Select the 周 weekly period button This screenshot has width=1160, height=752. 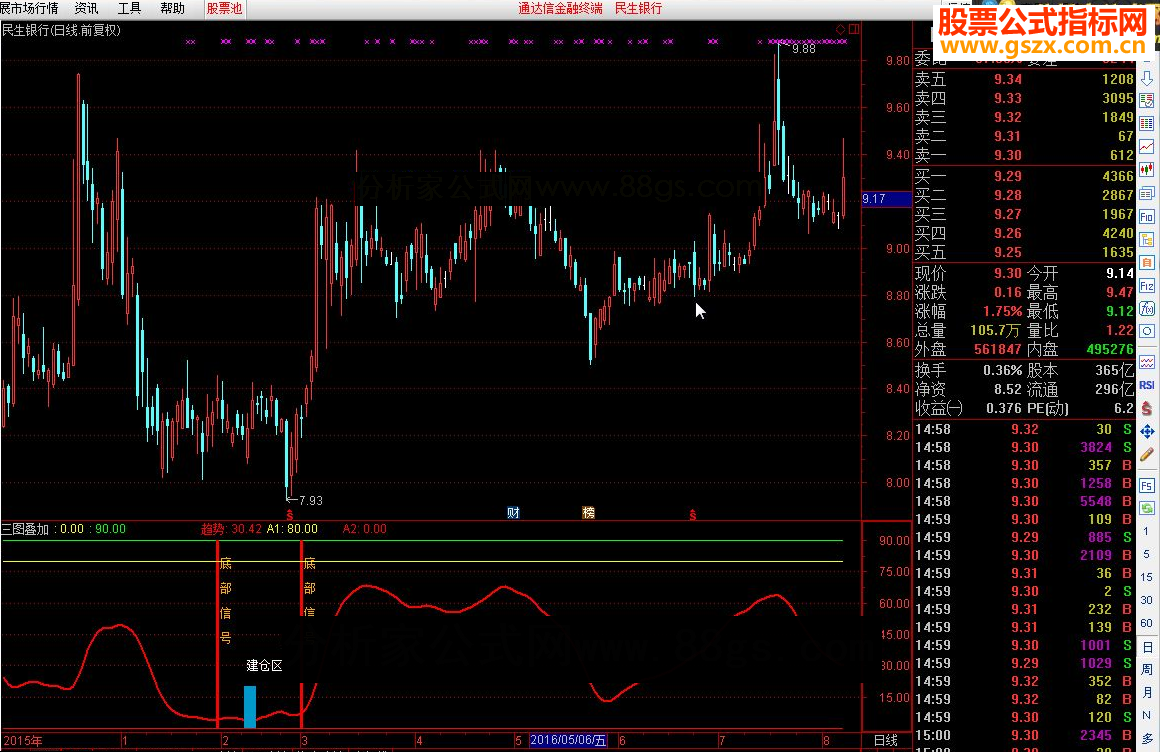[x=1147, y=670]
